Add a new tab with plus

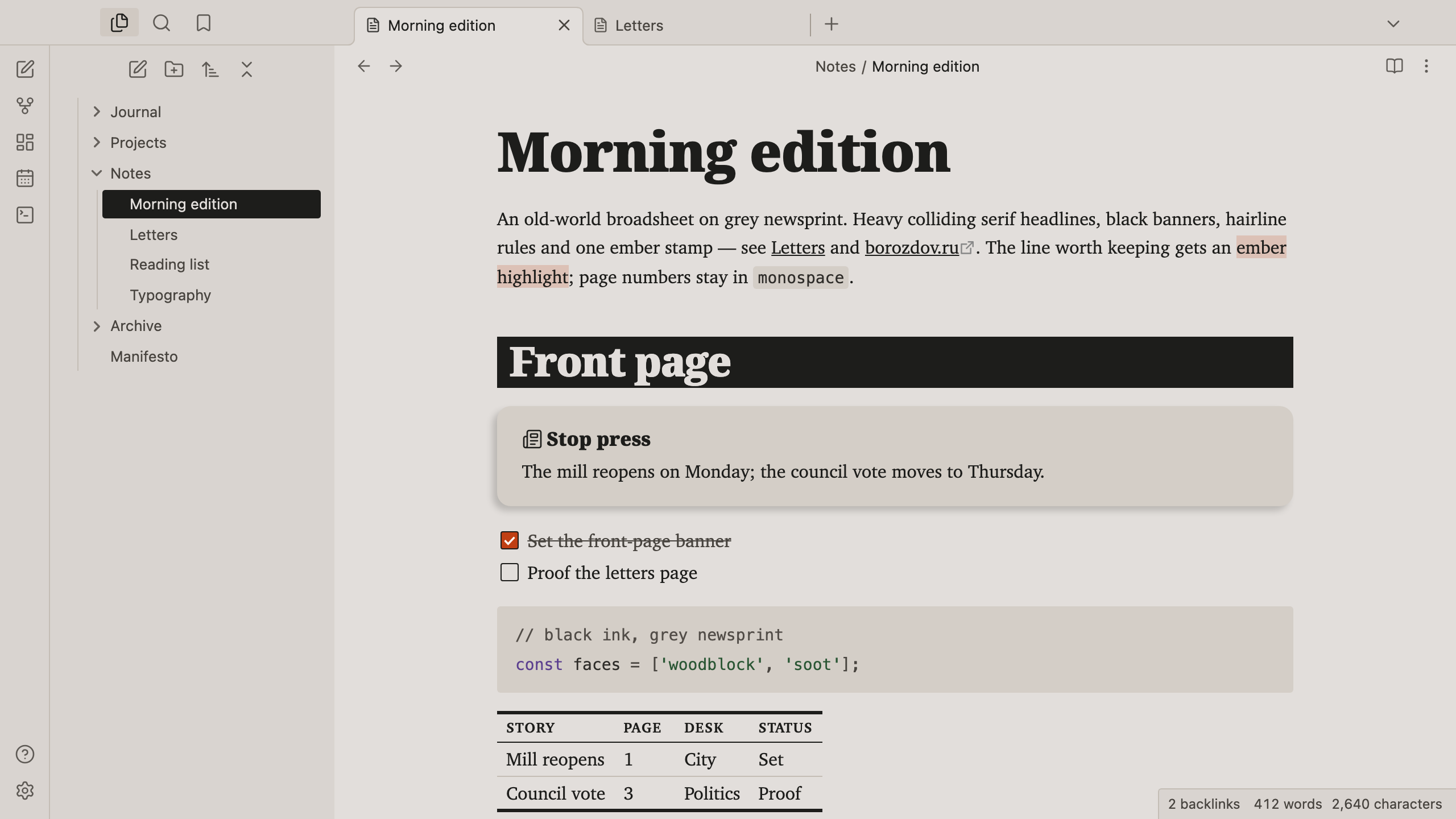click(x=832, y=24)
